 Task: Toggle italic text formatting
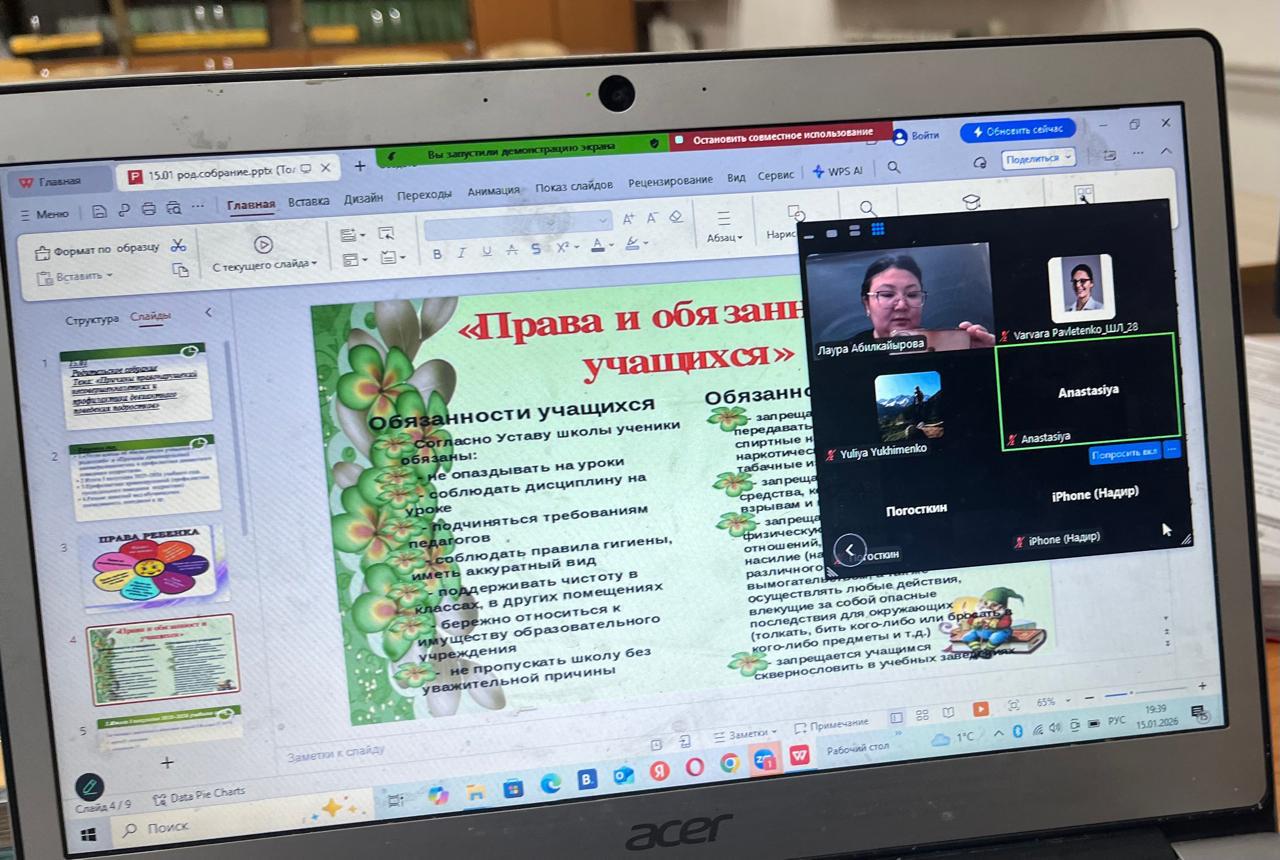462,253
